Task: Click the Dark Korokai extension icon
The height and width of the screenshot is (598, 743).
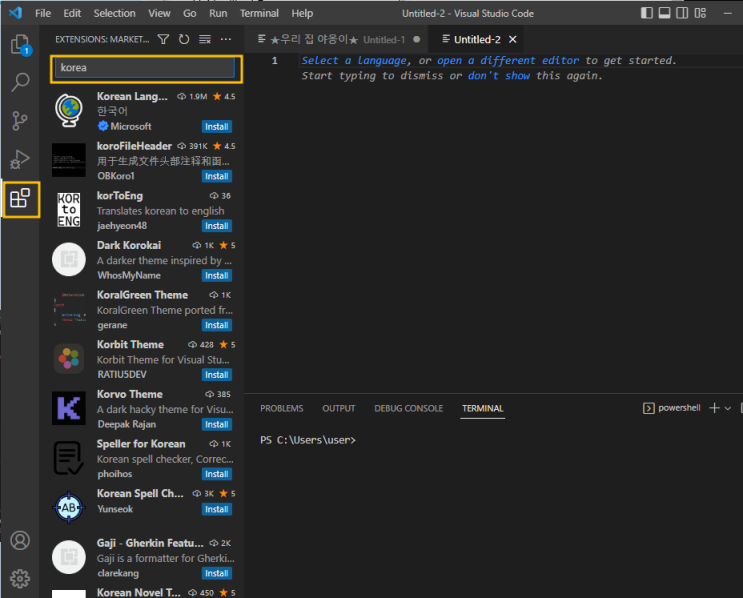Action: 69,259
